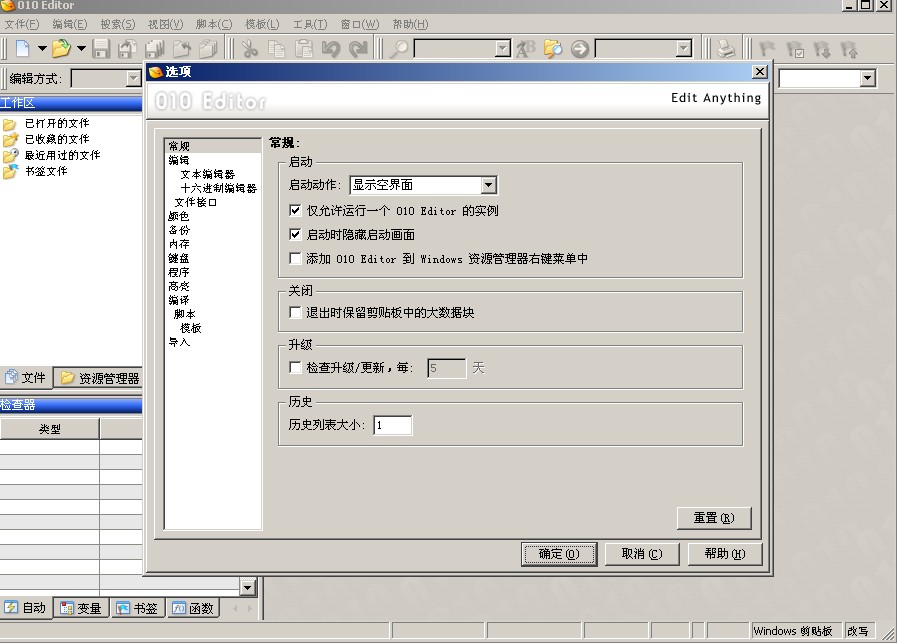Click the close all files icon

(x=208, y=49)
